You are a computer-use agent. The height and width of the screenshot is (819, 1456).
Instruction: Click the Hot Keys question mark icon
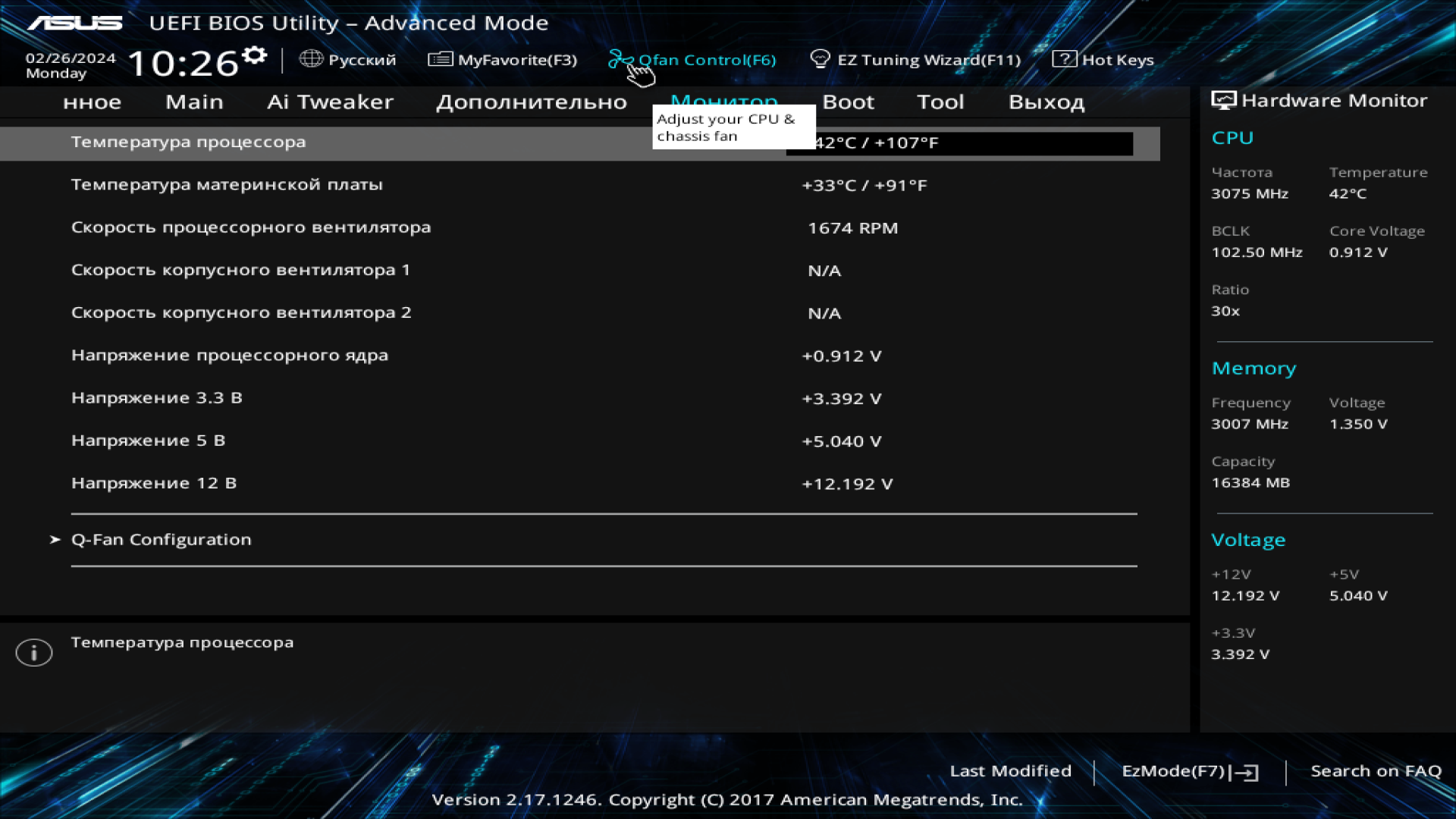(x=1064, y=59)
